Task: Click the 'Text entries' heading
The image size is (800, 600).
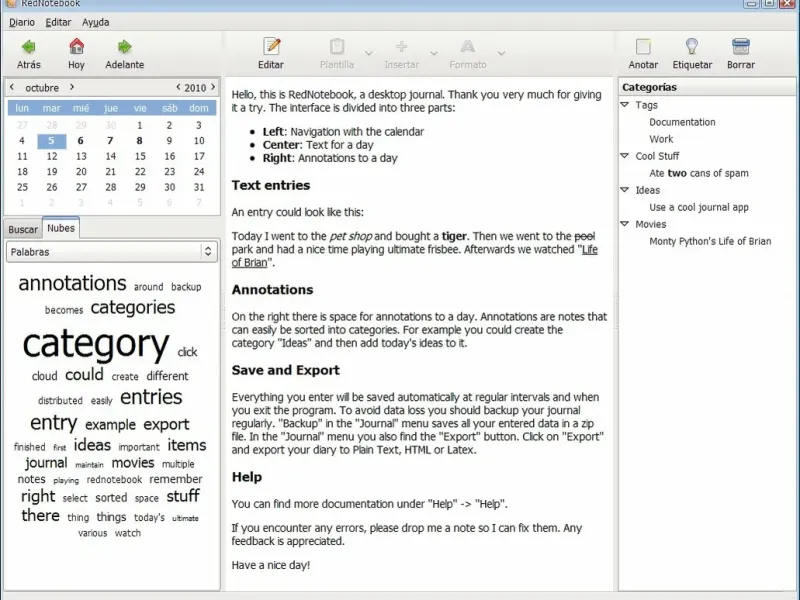Action: [x=271, y=185]
